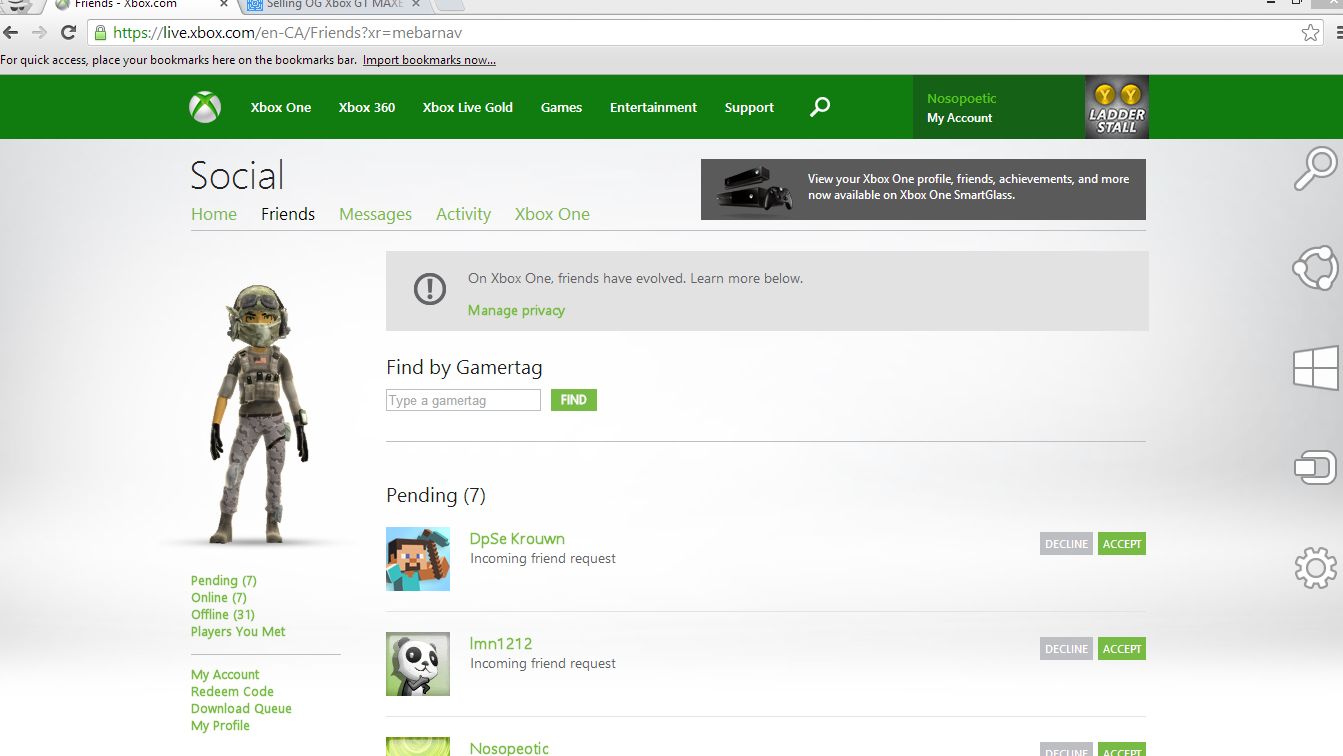Image resolution: width=1343 pixels, height=756 pixels.
Task: Accept DpSe Krouwn's friend request
Action: coord(1122,544)
